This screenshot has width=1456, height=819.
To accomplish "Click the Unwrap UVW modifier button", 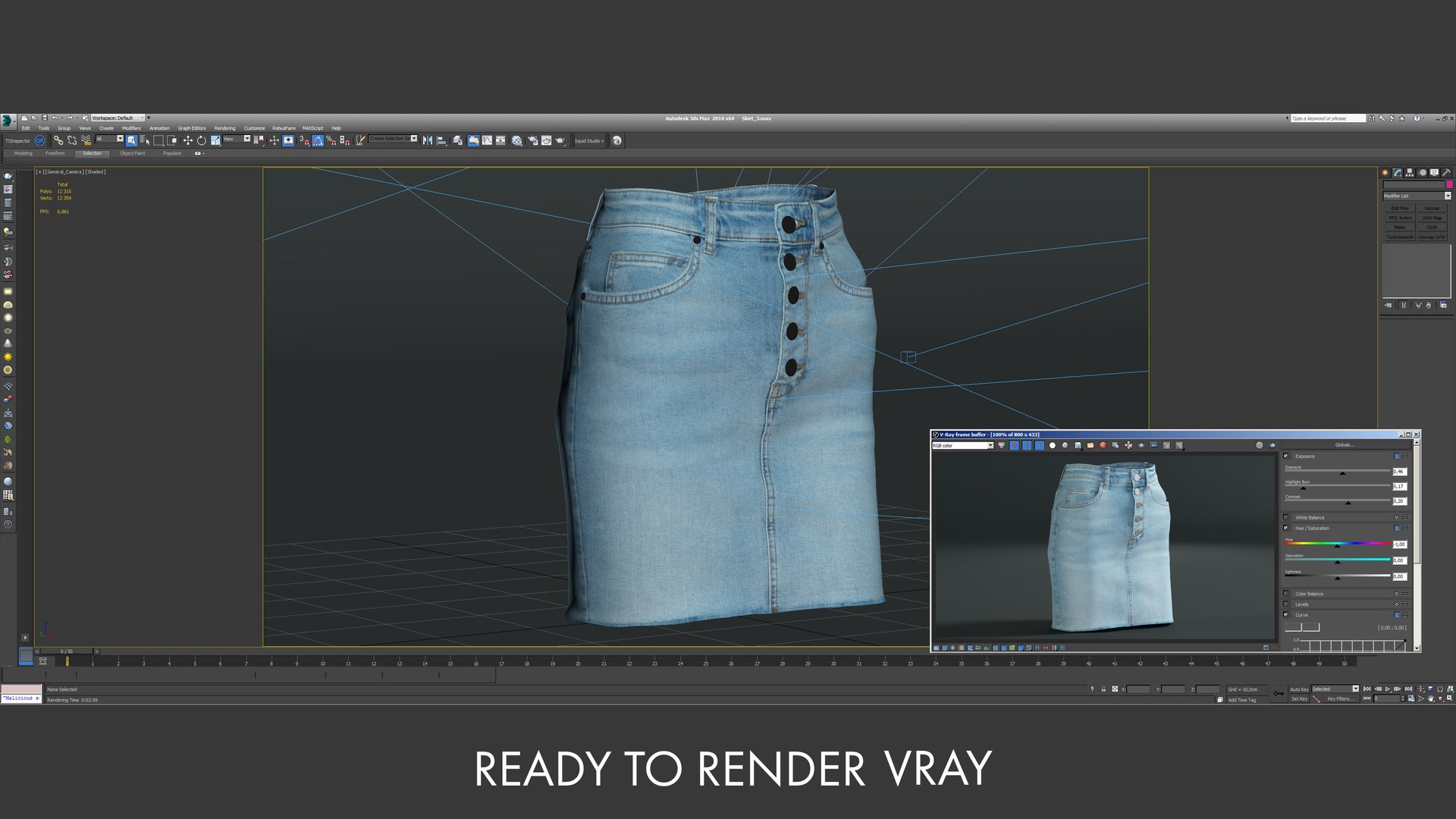I will point(1432,237).
